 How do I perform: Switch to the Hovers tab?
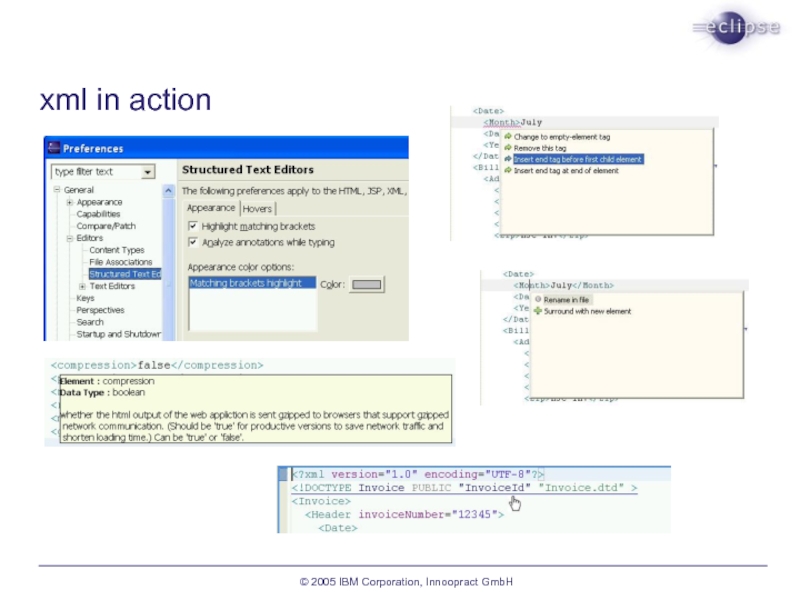click(x=257, y=209)
